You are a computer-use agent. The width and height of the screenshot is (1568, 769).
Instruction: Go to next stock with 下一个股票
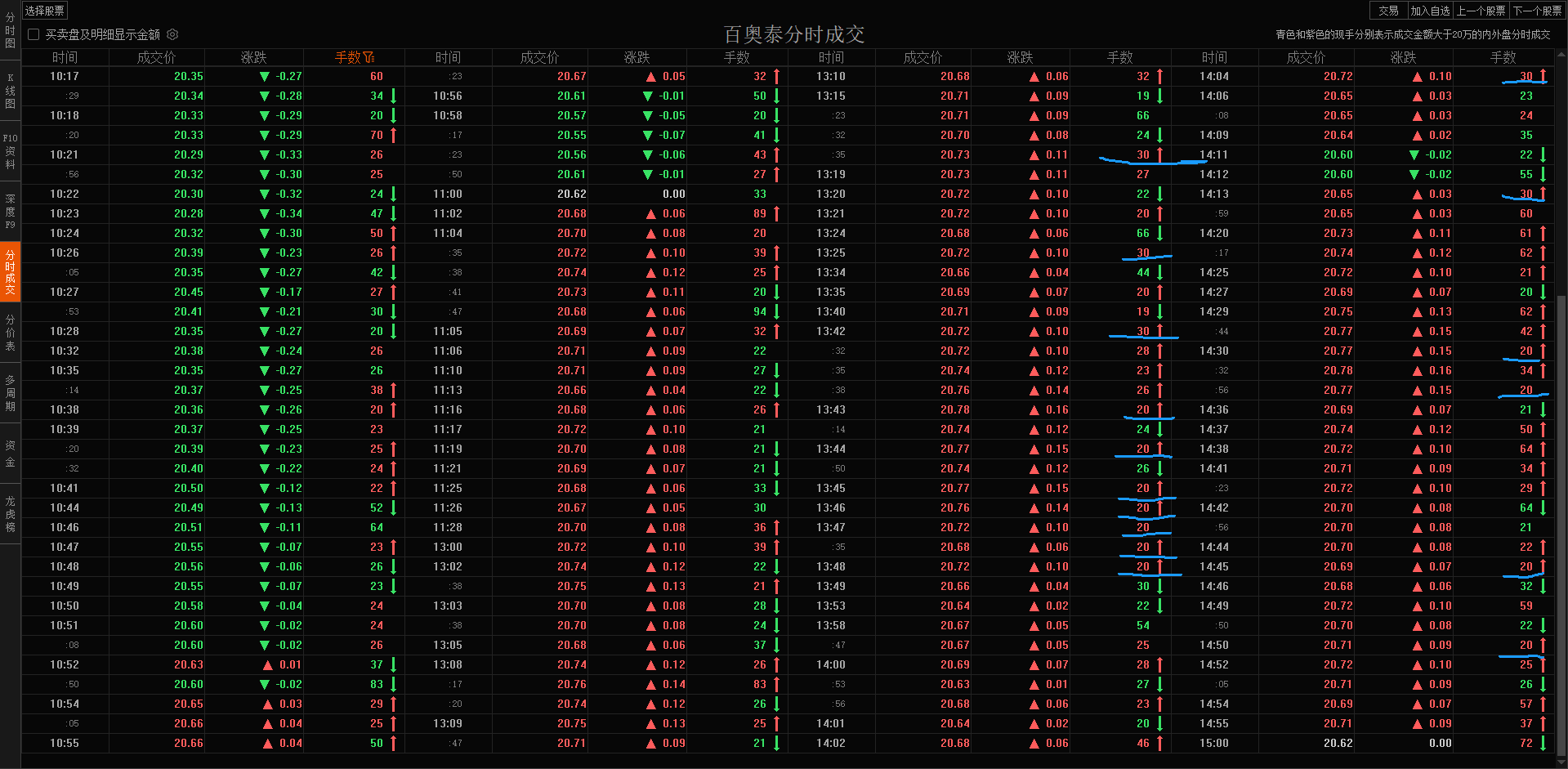tap(1539, 10)
